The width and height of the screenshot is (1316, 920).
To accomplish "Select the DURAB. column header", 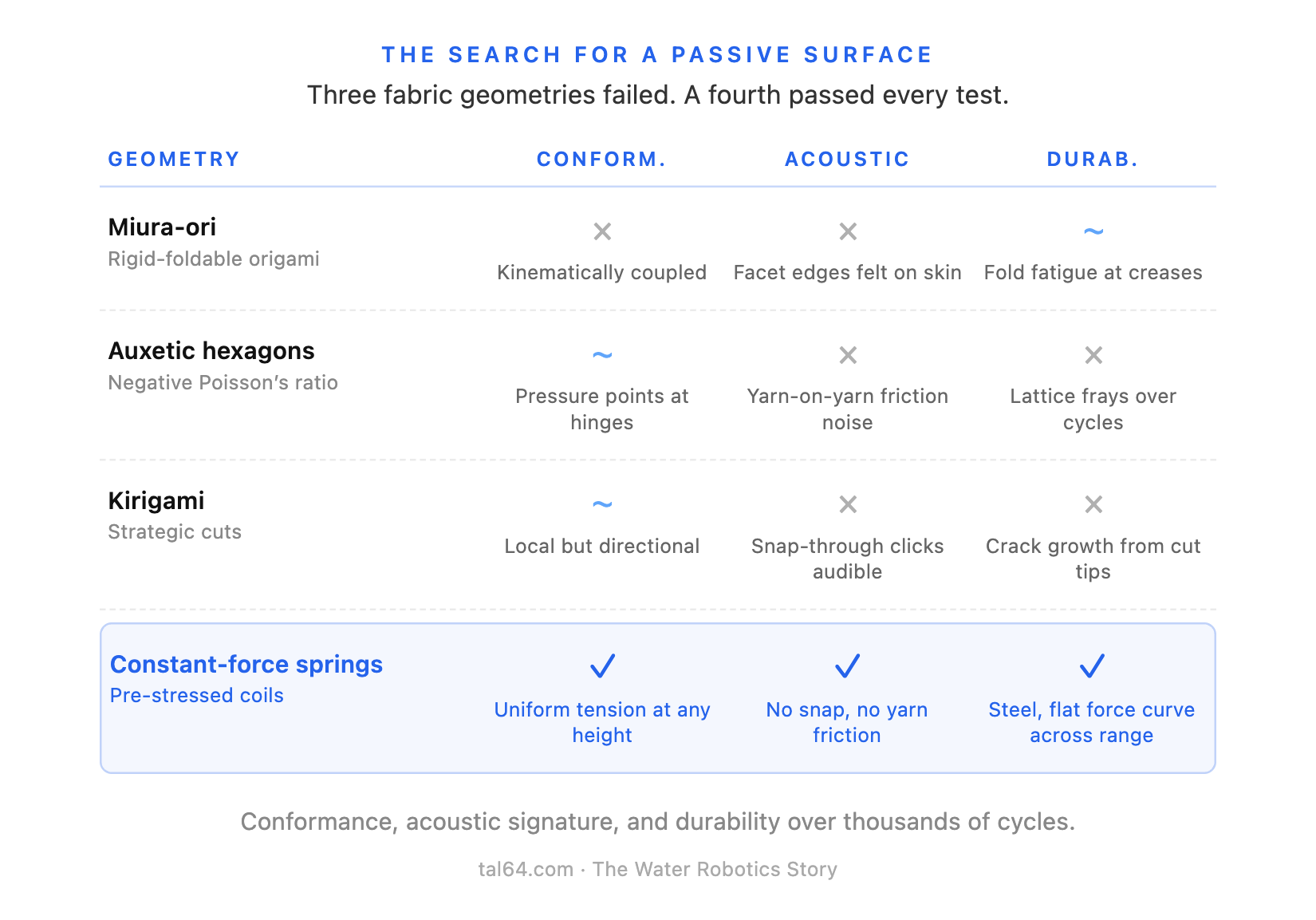I will coord(1093,160).
